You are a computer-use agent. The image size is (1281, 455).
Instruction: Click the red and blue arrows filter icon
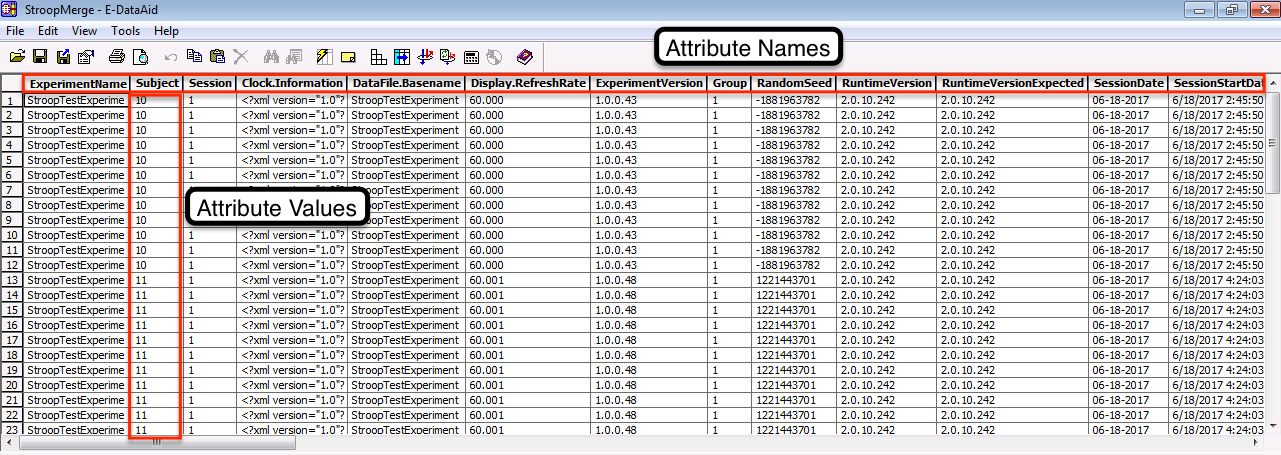tap(425, 57)
